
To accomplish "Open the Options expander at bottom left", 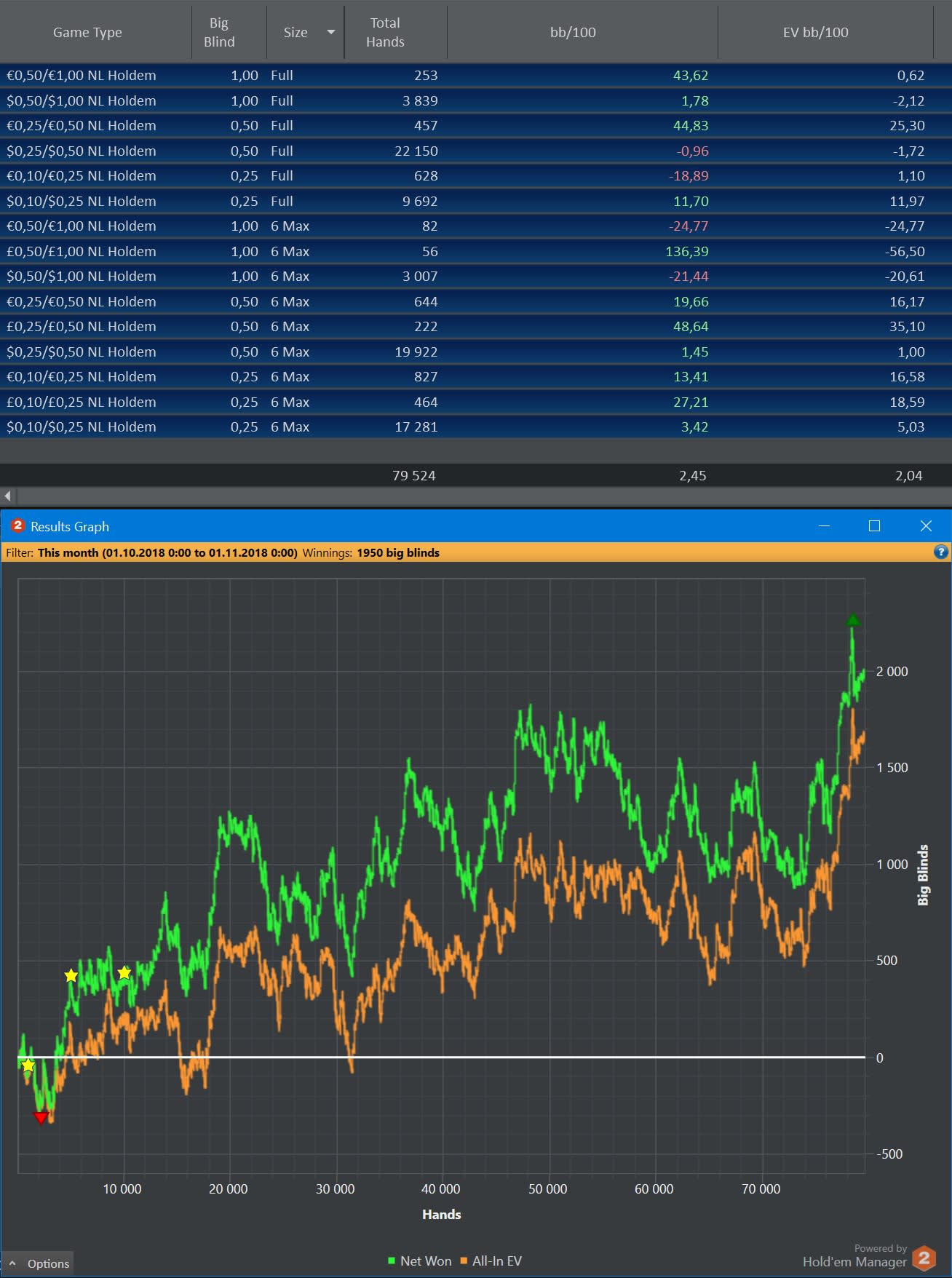I will [x=39, y=1263].
